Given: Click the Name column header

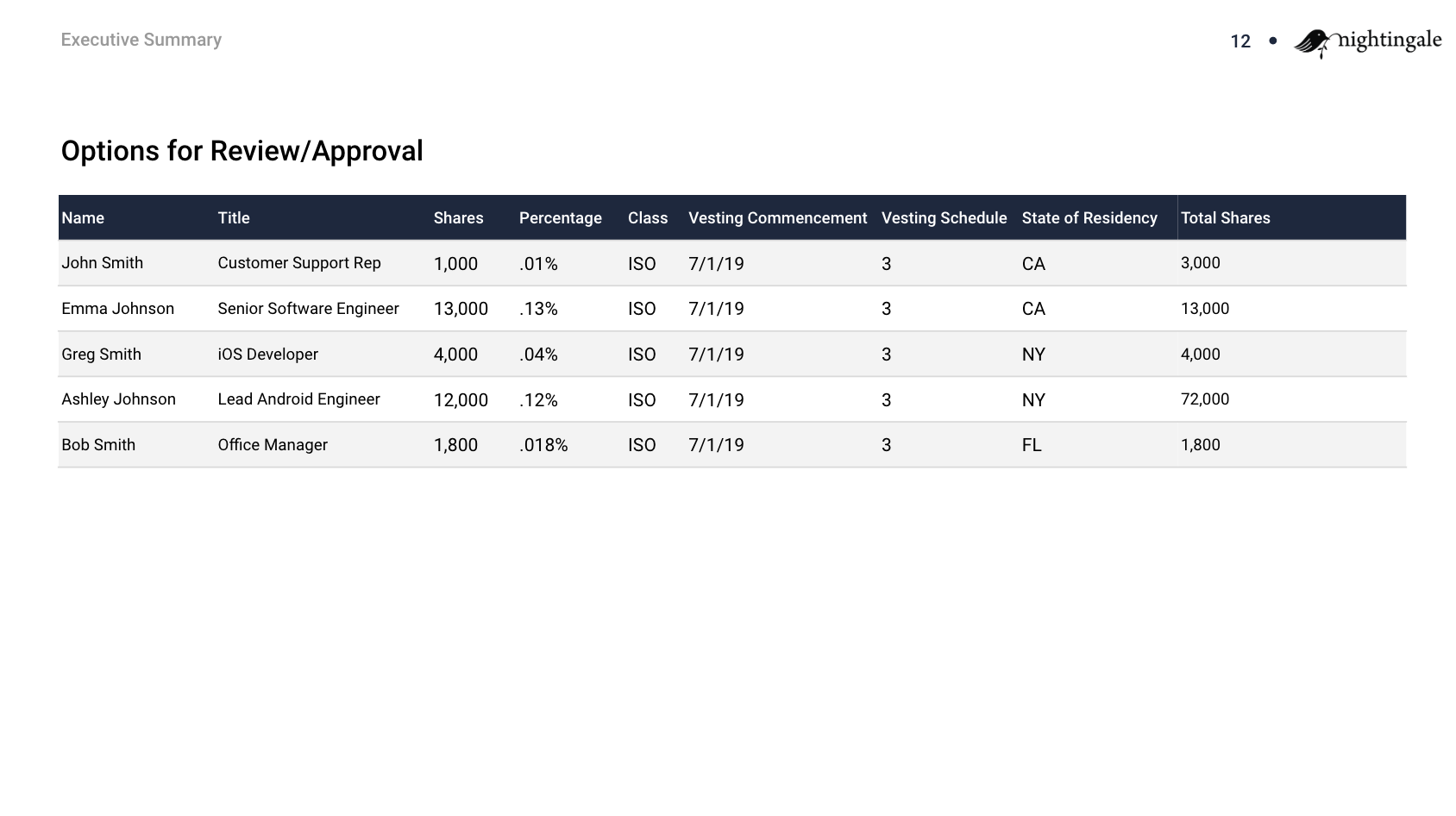Looking at the screenshot, I should [x=83, y=218].
